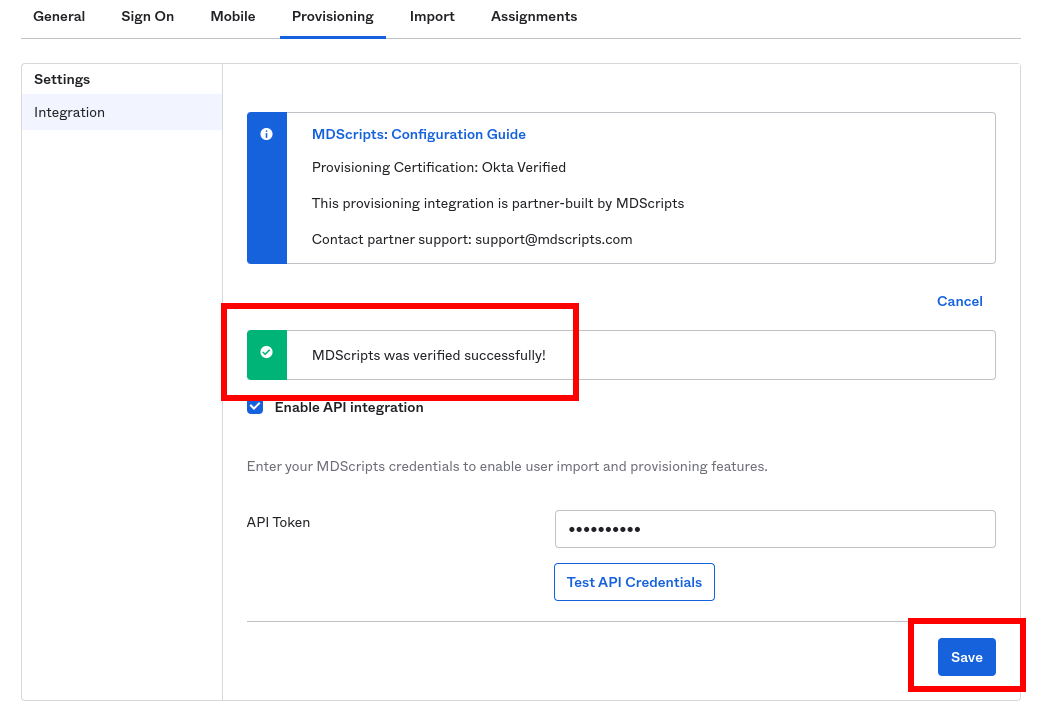1046x728 pixels.
Task: Click the green success checkmark icon
Action: coord(266,352)
